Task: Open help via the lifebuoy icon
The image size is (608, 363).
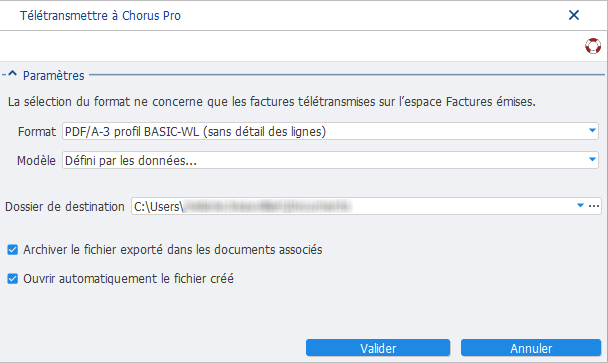Action: click(x=593, y=46)
